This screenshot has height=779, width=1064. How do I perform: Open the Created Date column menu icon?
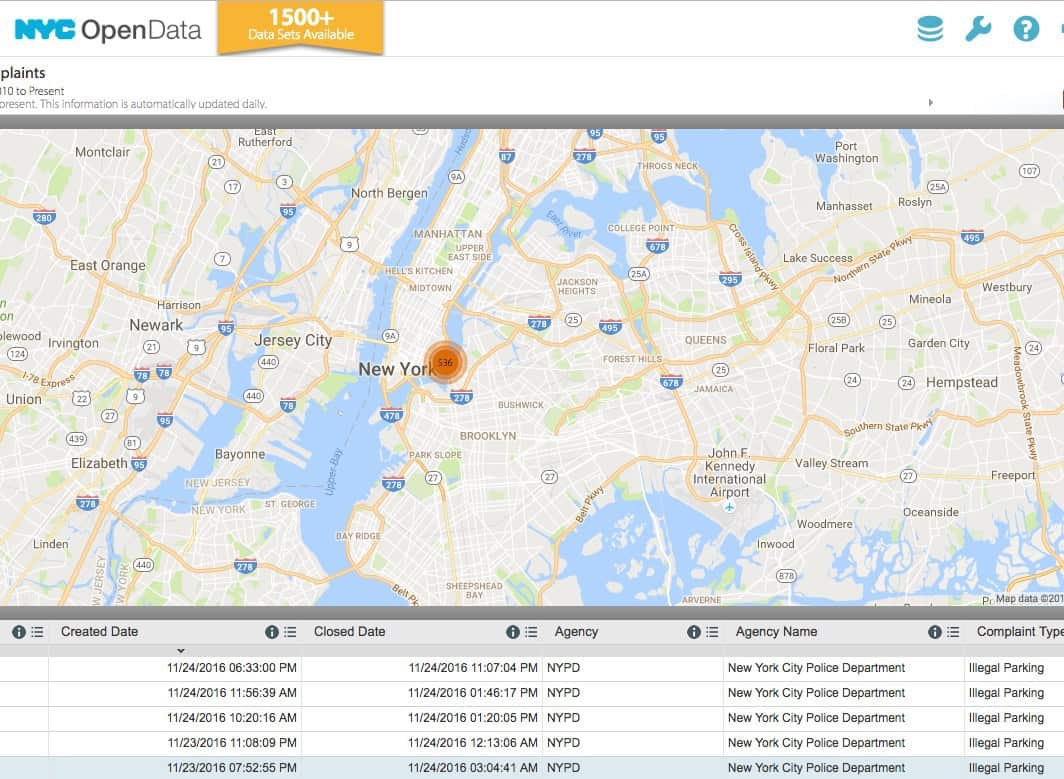pos(290,632)
